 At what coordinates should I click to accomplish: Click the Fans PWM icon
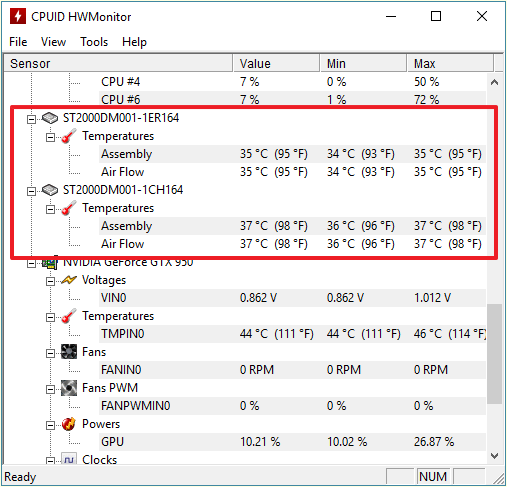69,388
